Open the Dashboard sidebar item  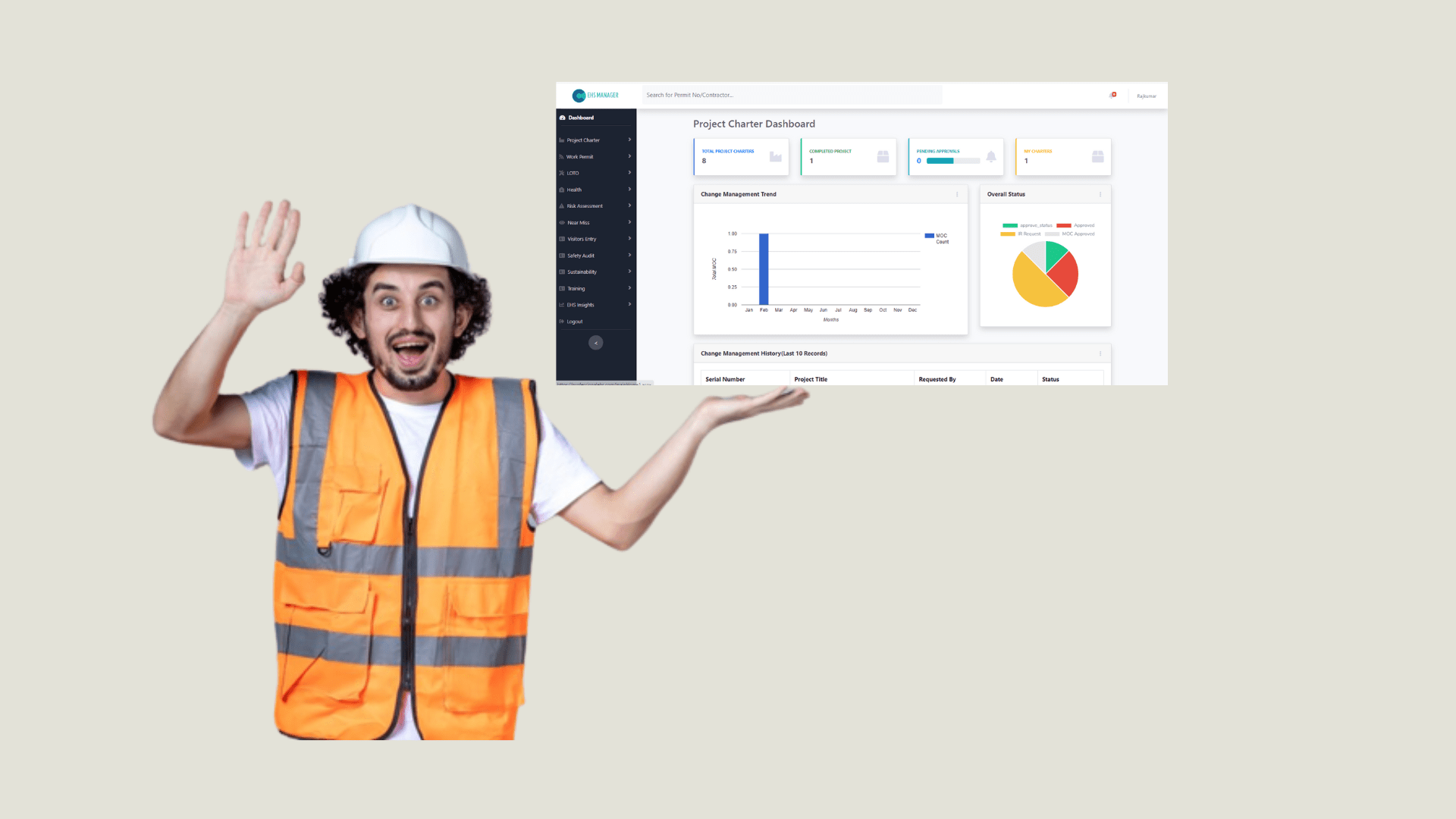pos(581,118)
